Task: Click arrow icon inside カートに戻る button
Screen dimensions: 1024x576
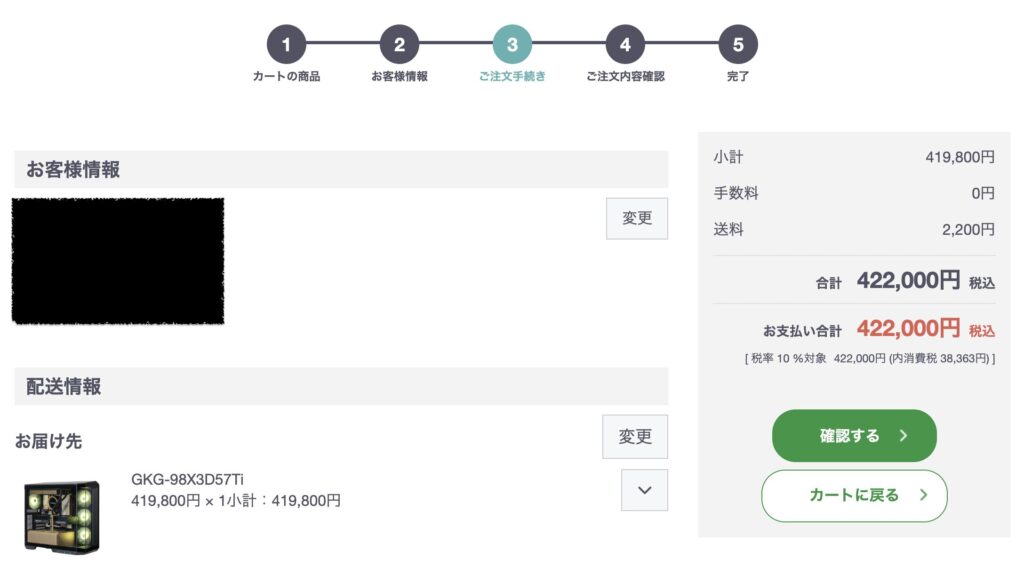Action: click(923, 495)
